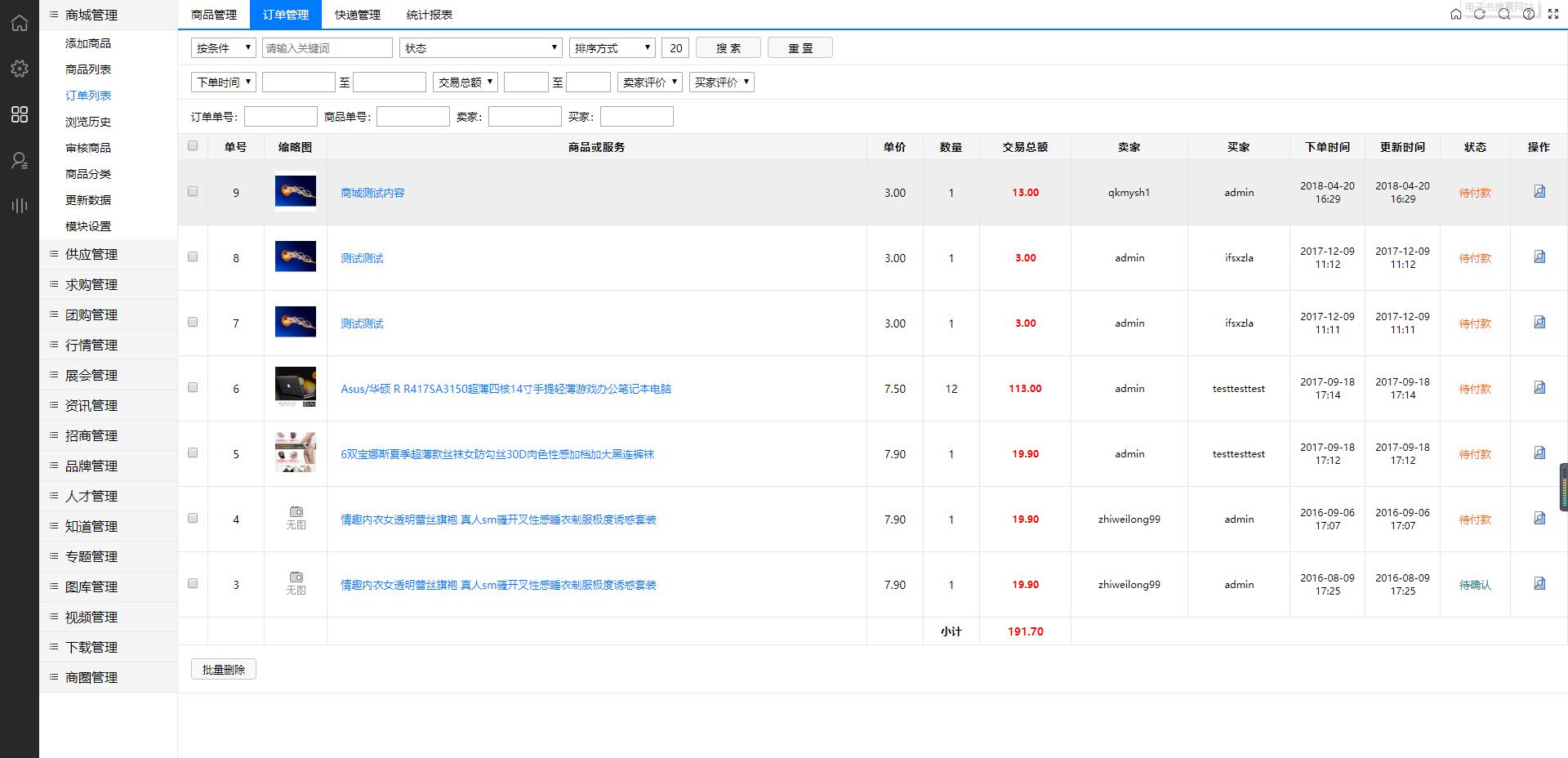Image resolution: width=1568 pixels, height=758 pixels.
Task: Tick the checkbox for order number 8
Action: point(193,256)
